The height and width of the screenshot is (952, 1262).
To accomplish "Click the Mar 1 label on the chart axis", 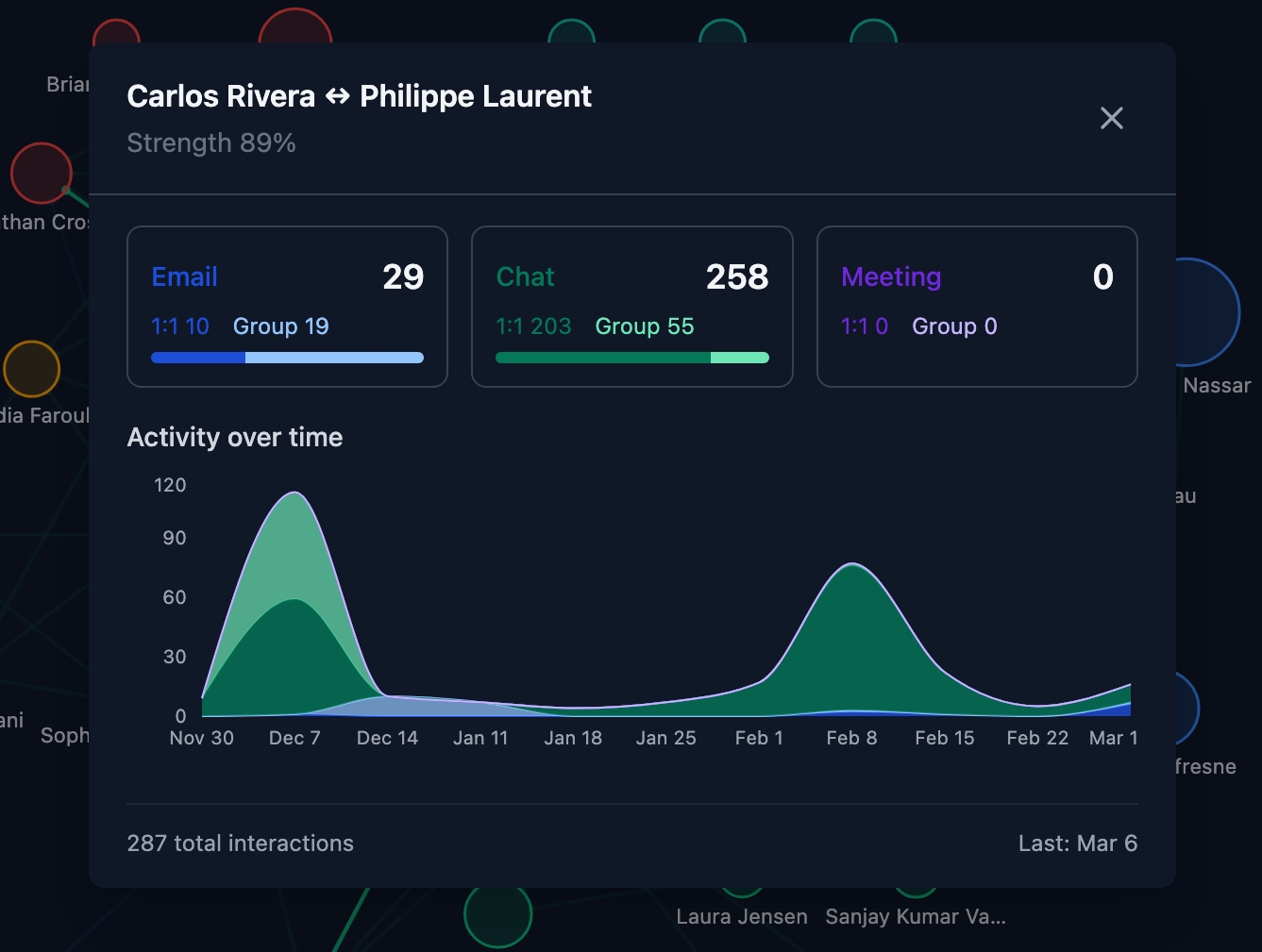I will tap(1113, 738).
